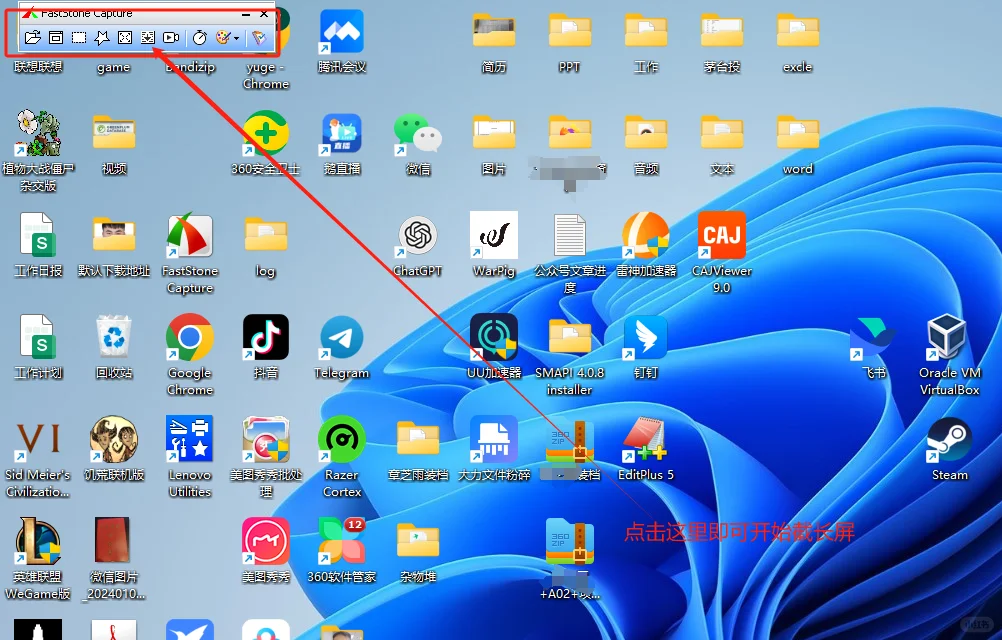Select the 微信 WeChat shortcut
1002x640 pixels.
418,144
